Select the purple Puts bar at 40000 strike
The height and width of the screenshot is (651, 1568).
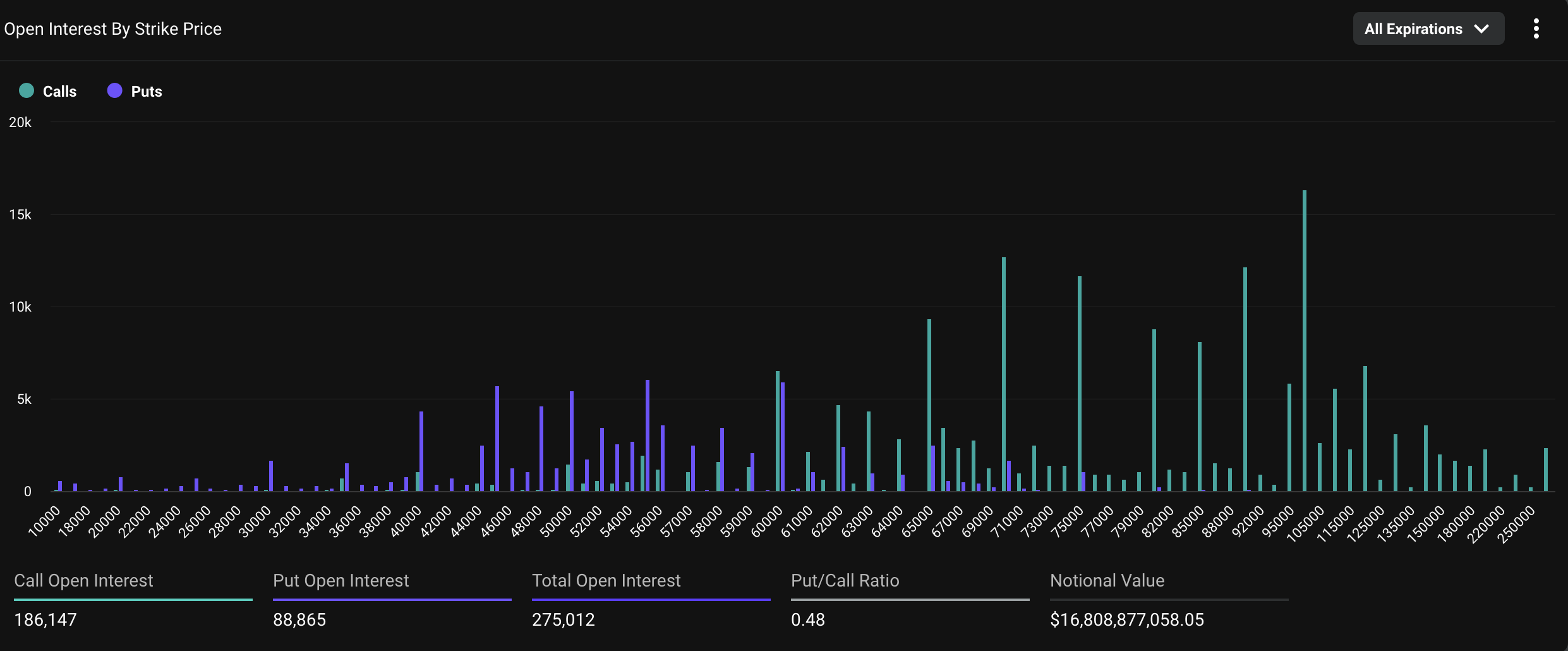(421, 451)
